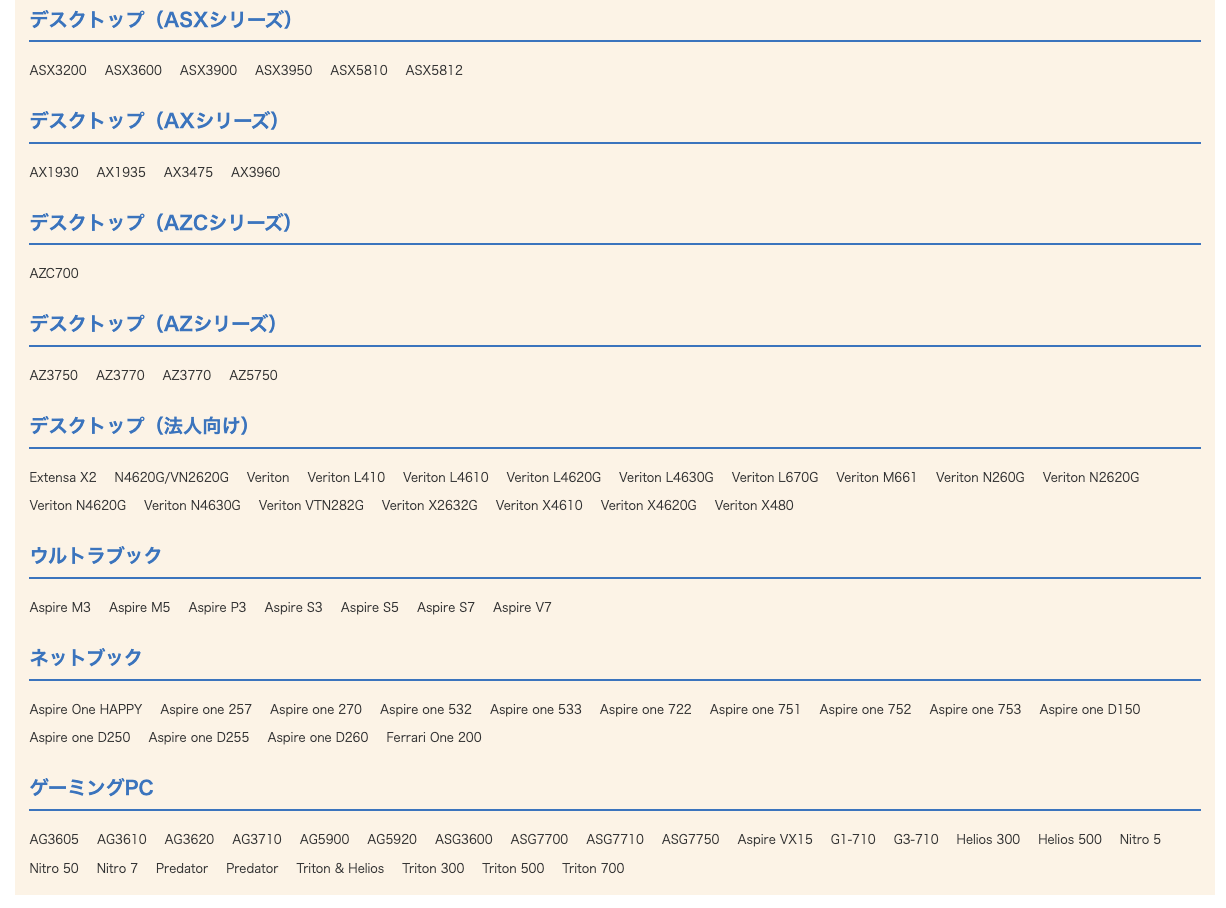1226x908 pixels.
Task: Choose the Triton & Helios link
Action: [x=340, y=868]
